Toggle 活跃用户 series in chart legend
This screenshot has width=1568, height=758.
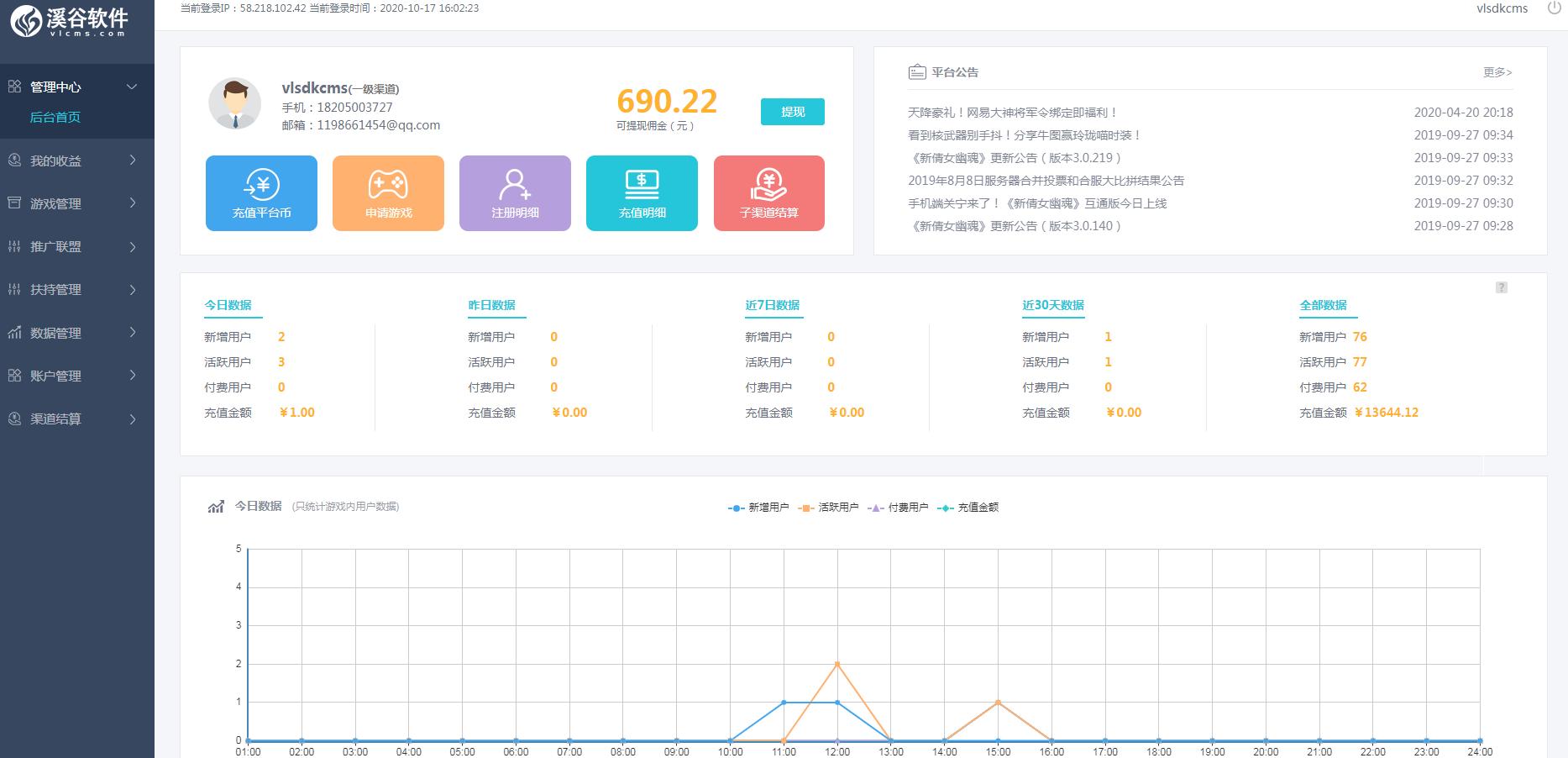tap(829, 508)
